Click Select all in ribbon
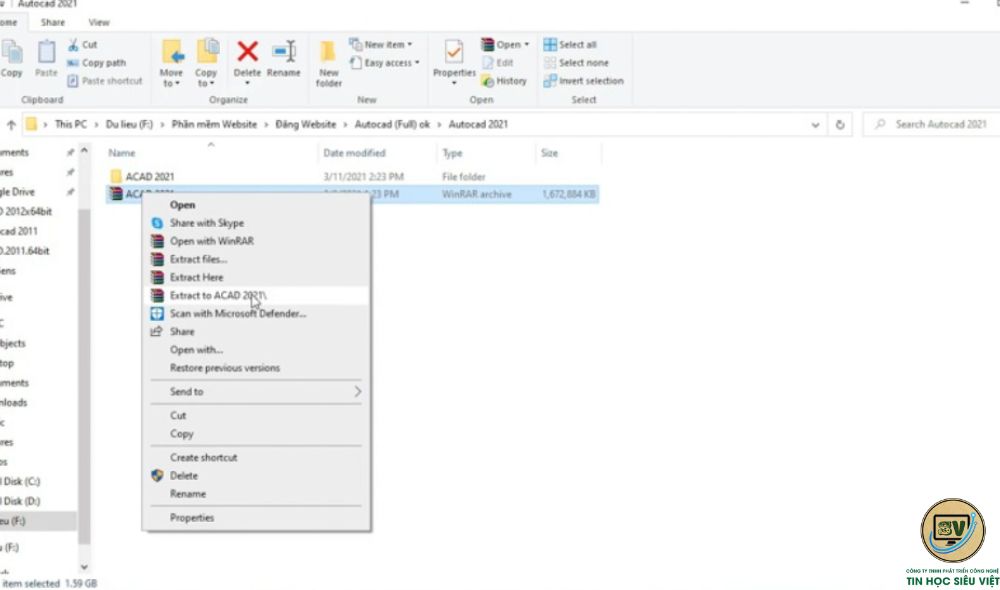 [570, 45]
